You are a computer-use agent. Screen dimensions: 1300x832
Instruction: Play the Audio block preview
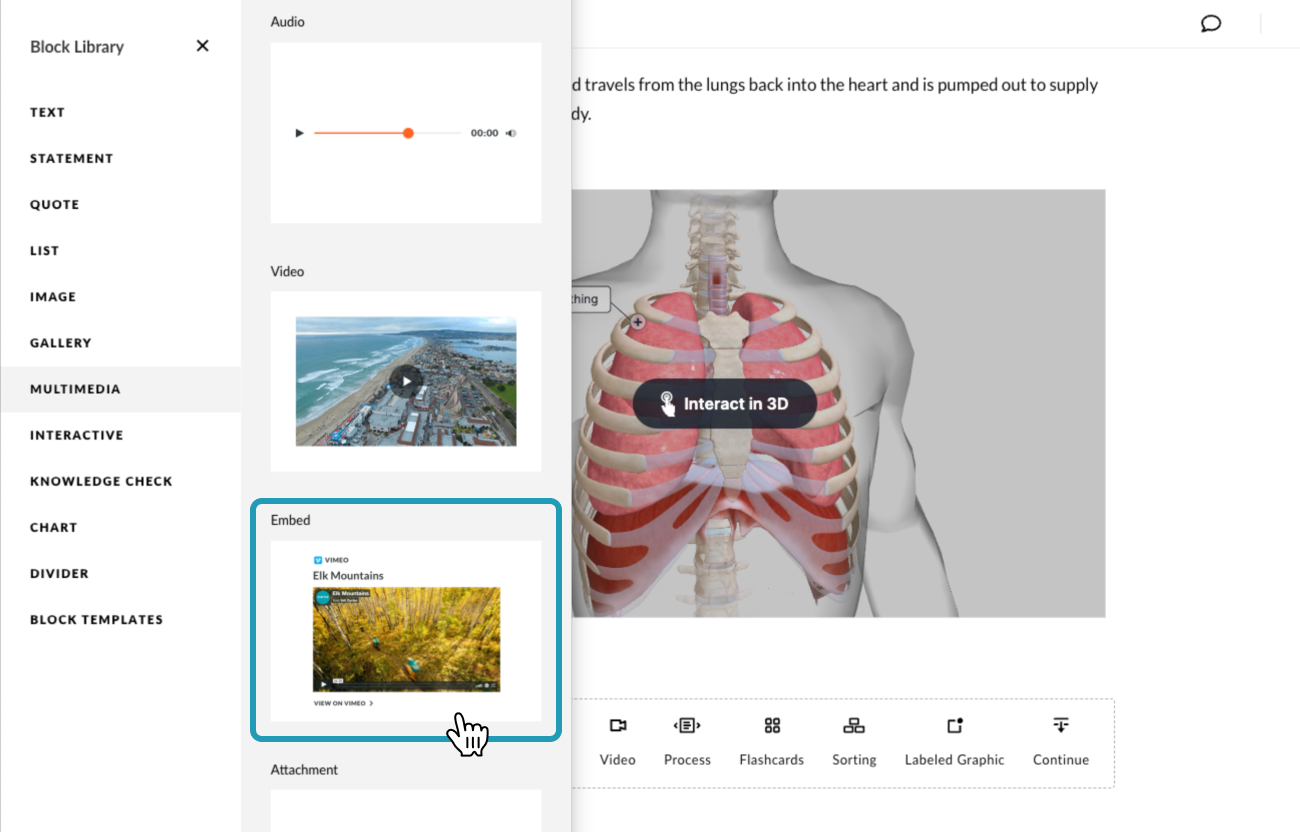point(298,132)
